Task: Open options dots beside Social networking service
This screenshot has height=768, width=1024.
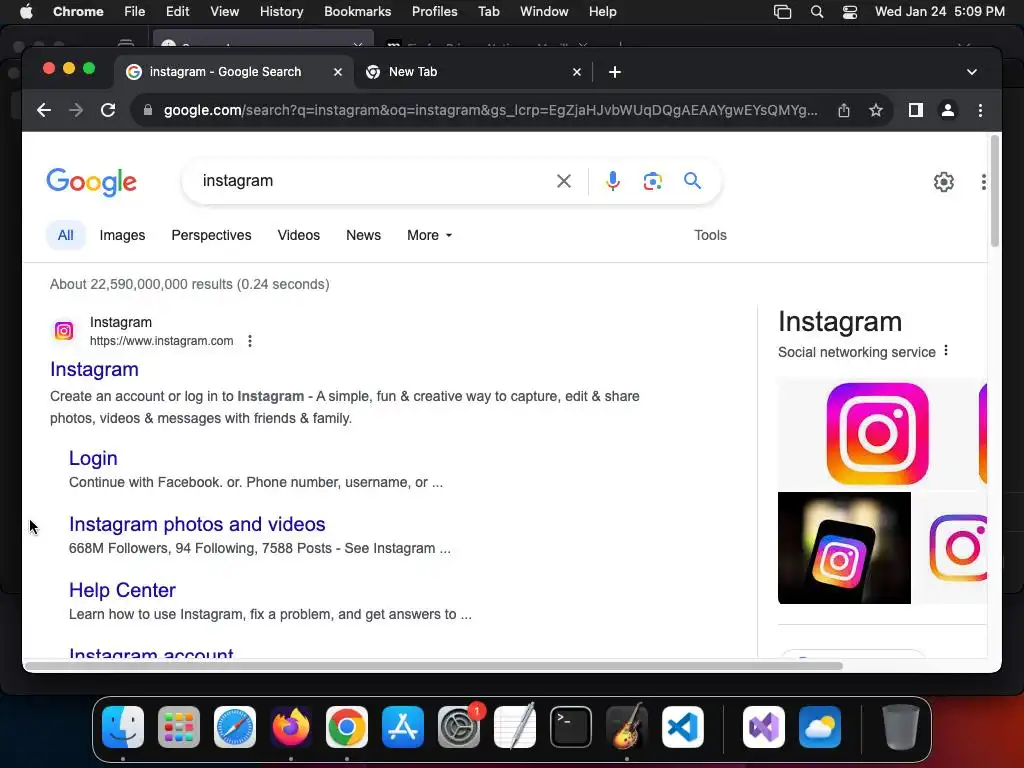Action: tap(946, 351)
